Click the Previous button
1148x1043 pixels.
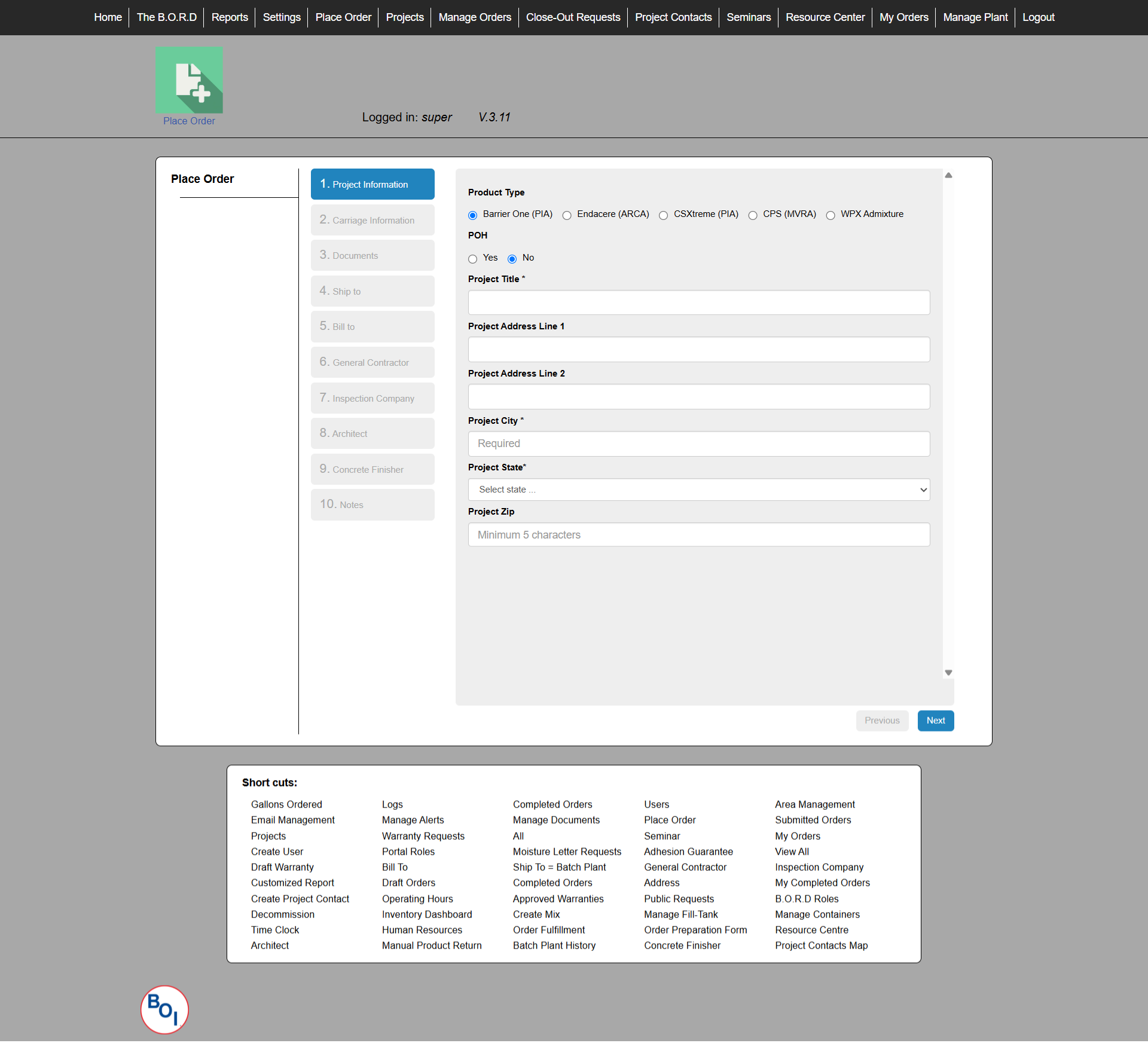pos(882,720)
